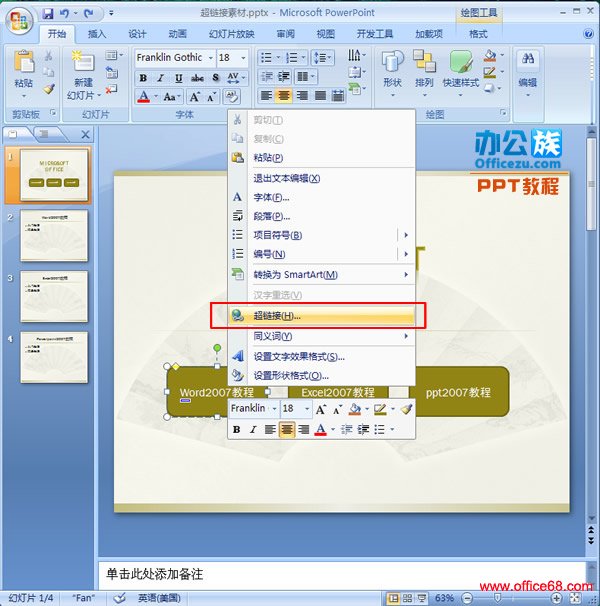Open Quick Styles (快速样式) gallery

coord(460,73)
